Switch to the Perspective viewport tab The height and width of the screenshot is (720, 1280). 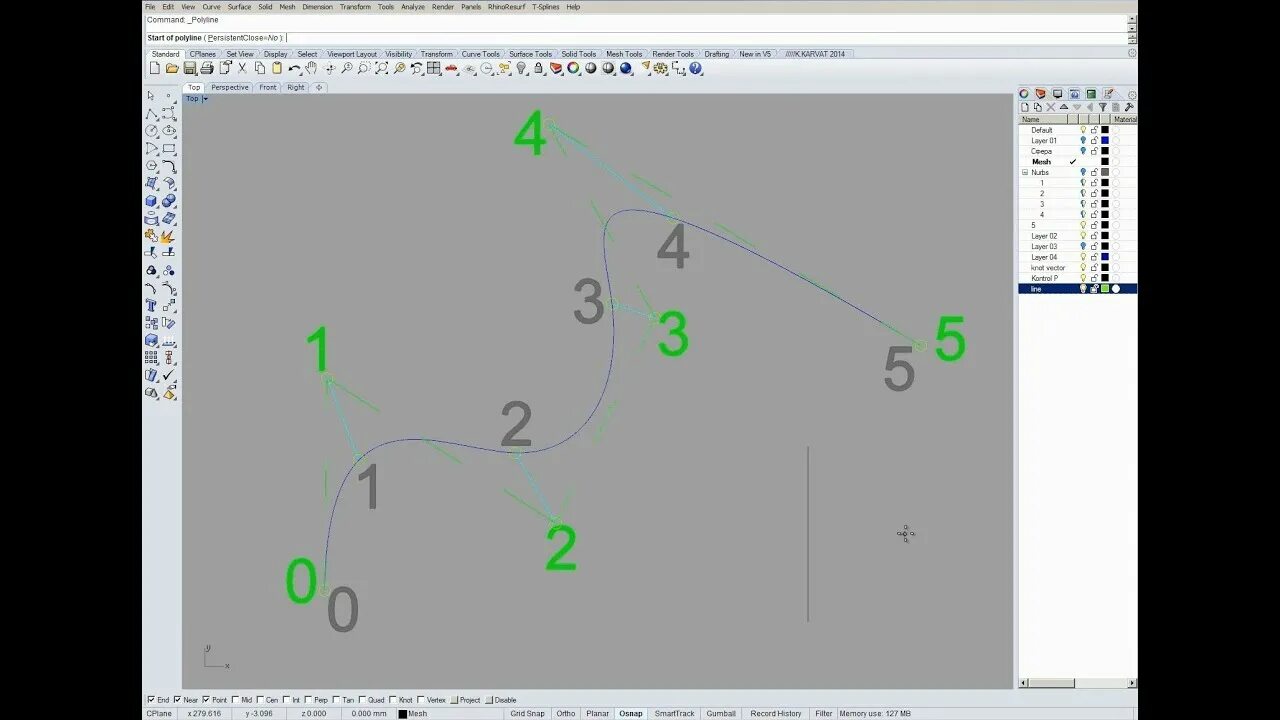[229, 87]
